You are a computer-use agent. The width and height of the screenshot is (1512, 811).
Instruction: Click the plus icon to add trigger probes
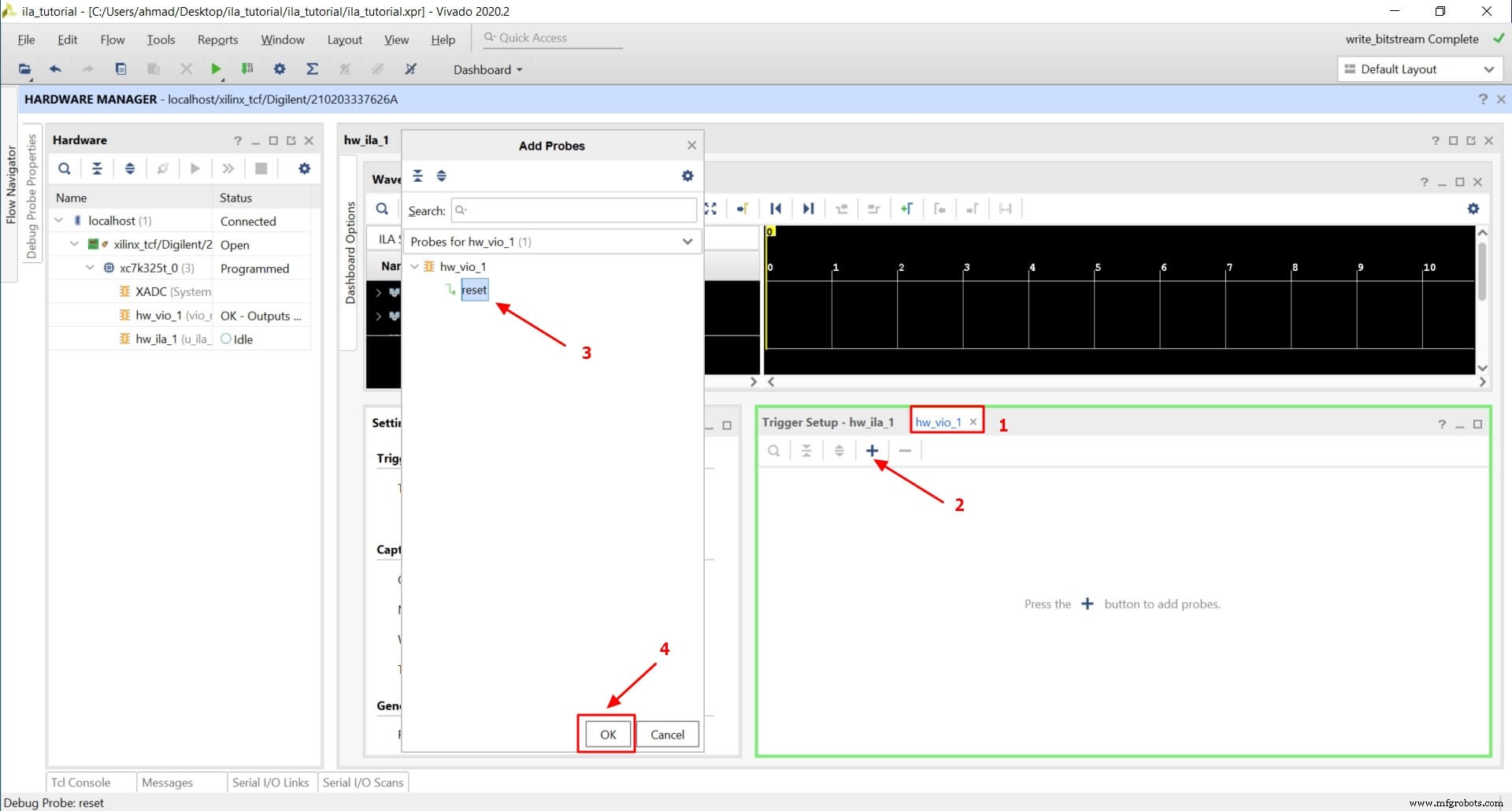(x=871, y=450)
